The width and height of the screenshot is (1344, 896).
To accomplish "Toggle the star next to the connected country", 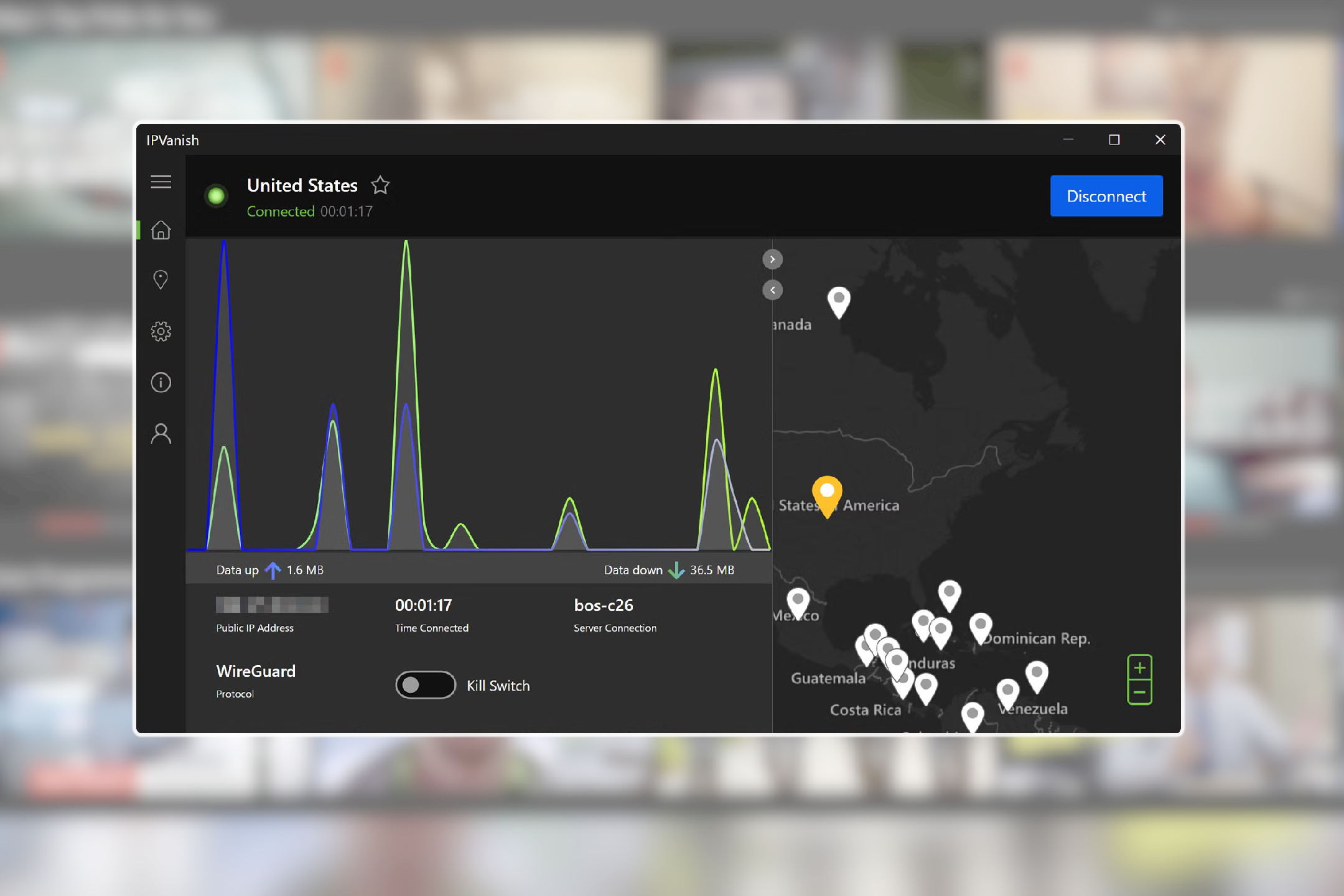I will (x=380, y=185).
